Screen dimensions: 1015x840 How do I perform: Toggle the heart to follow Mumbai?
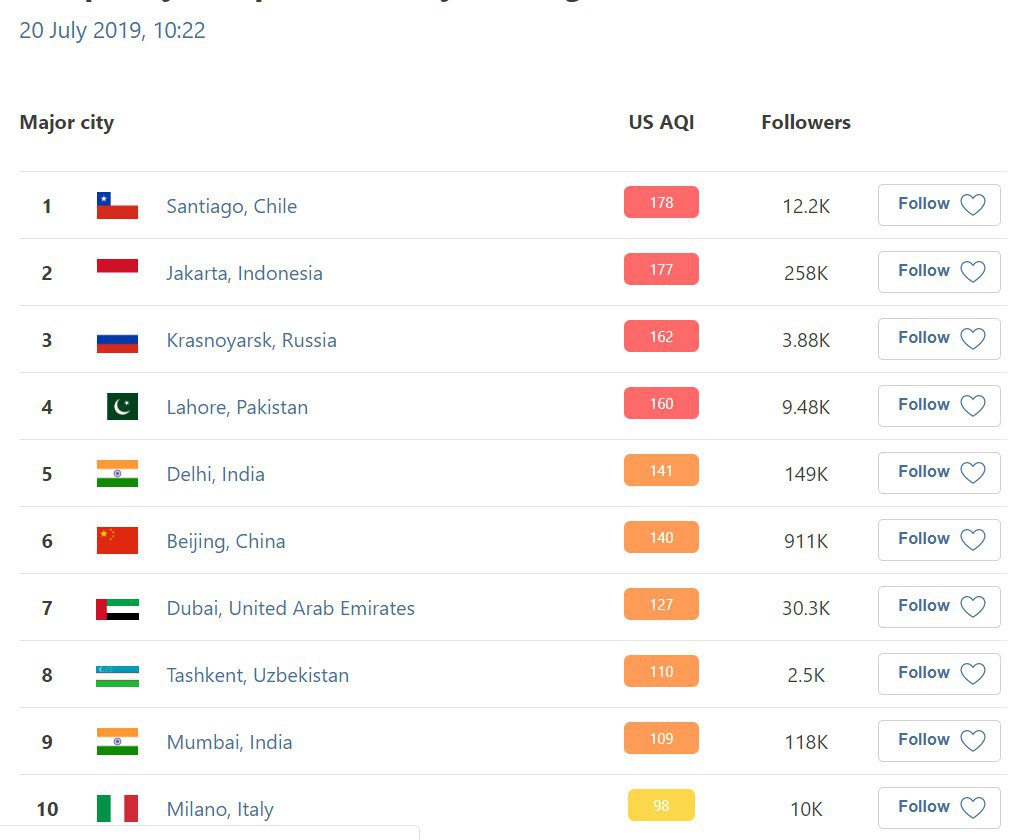click(972, 740)
